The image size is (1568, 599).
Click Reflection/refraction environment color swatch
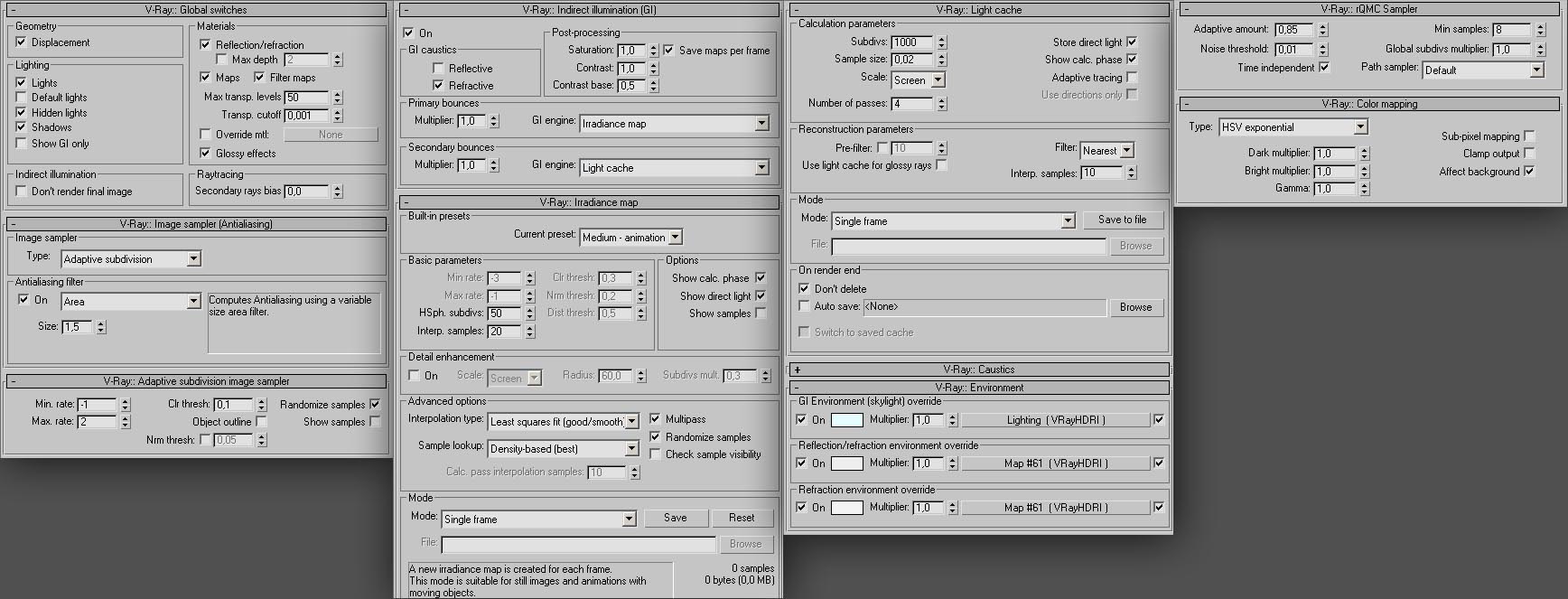tap(846, 463)
